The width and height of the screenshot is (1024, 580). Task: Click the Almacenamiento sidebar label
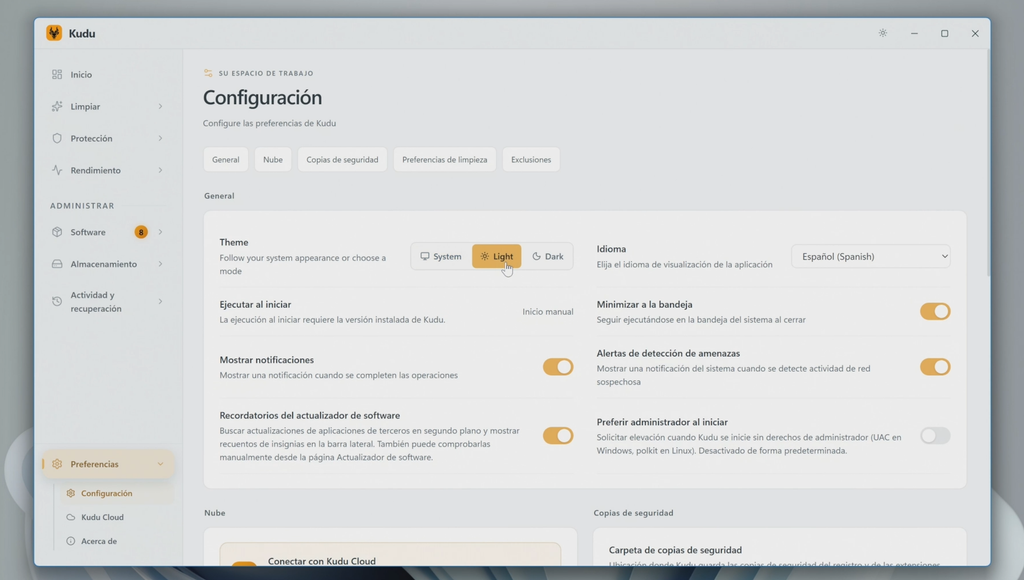coord(104,264)
